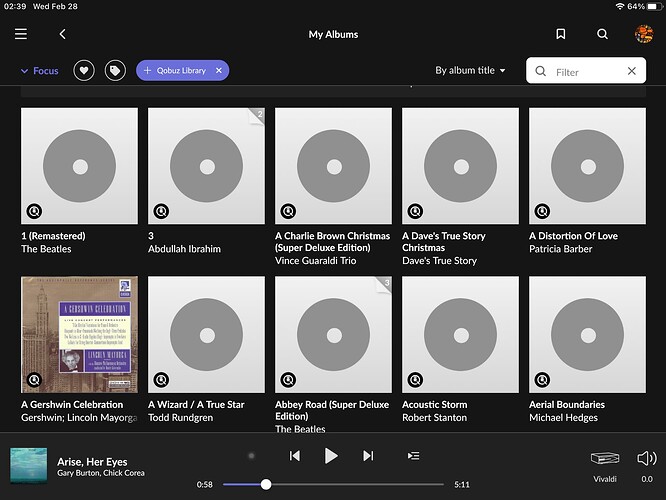Open Todd Rundgren artist link
This screenshot has width=666, height=500.
(181, 418)
